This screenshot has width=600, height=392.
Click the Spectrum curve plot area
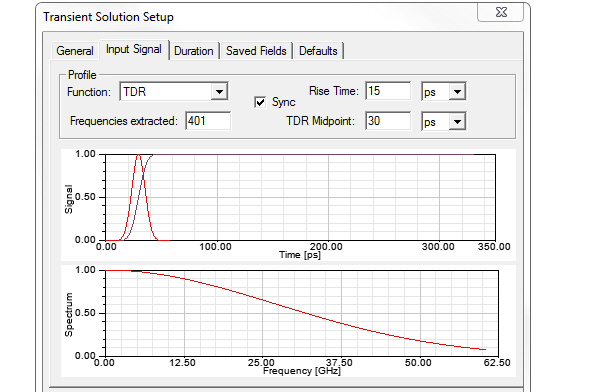[302, 313]
